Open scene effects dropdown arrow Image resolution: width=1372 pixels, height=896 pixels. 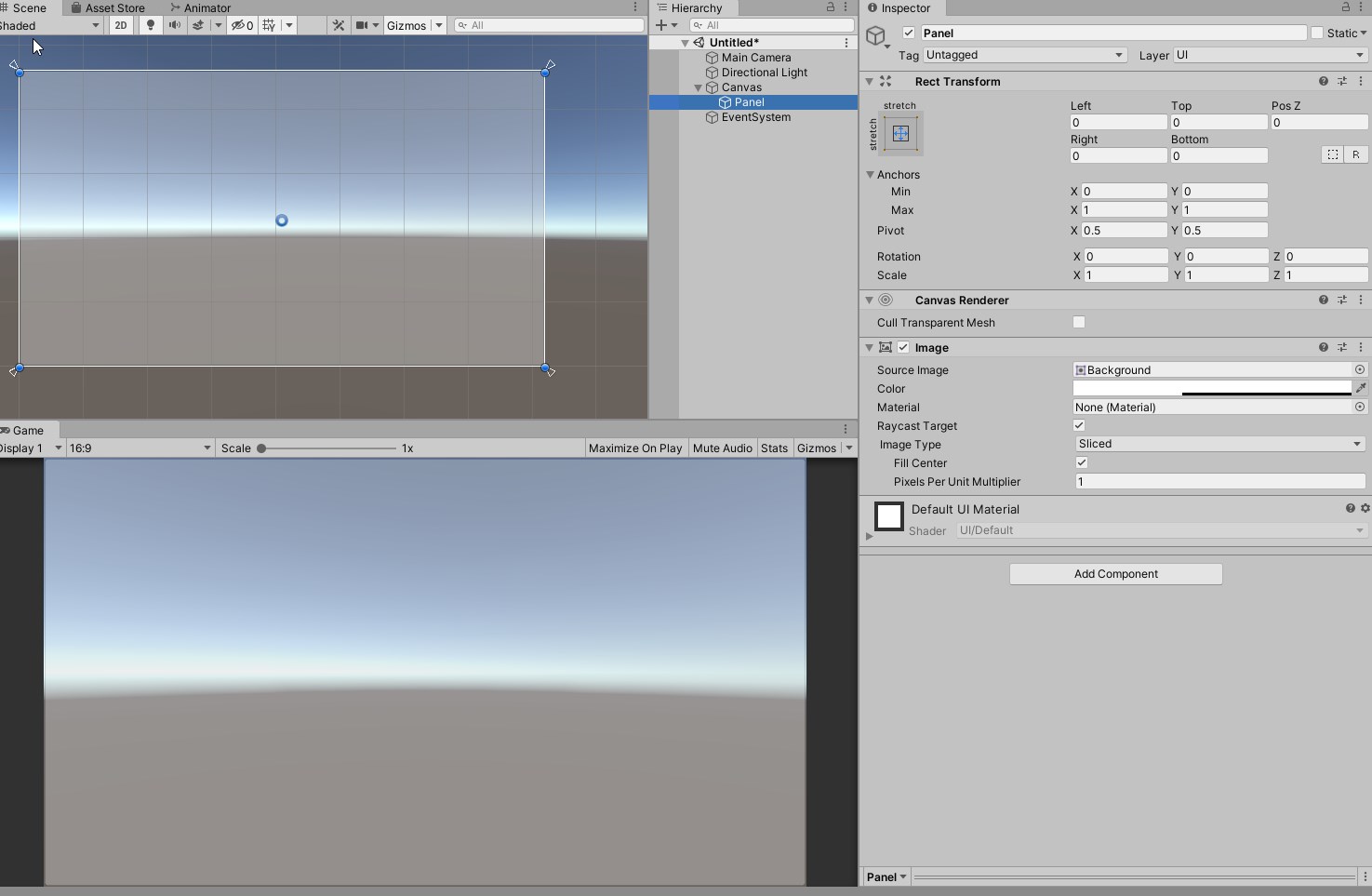tap(219, 25)
